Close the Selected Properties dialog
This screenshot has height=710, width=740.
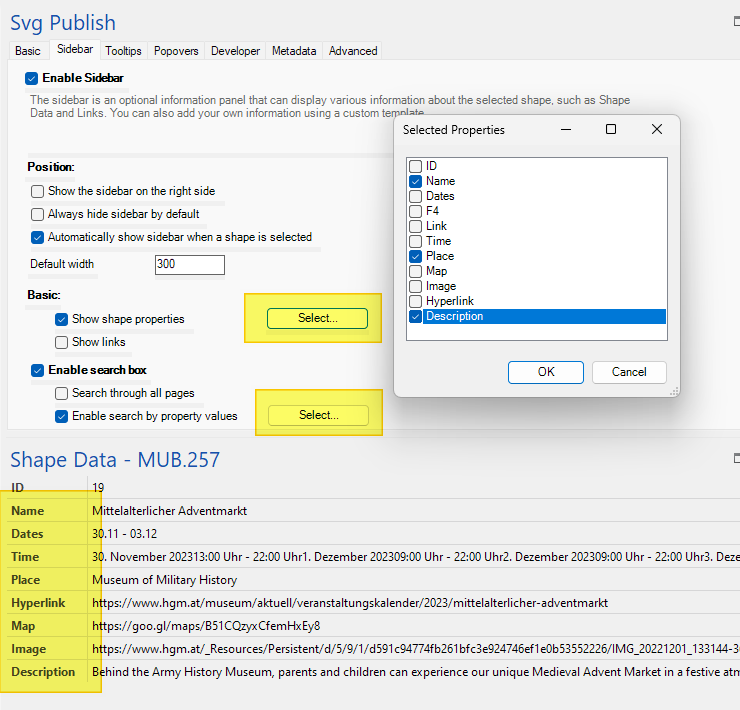(x=656, y=129)
